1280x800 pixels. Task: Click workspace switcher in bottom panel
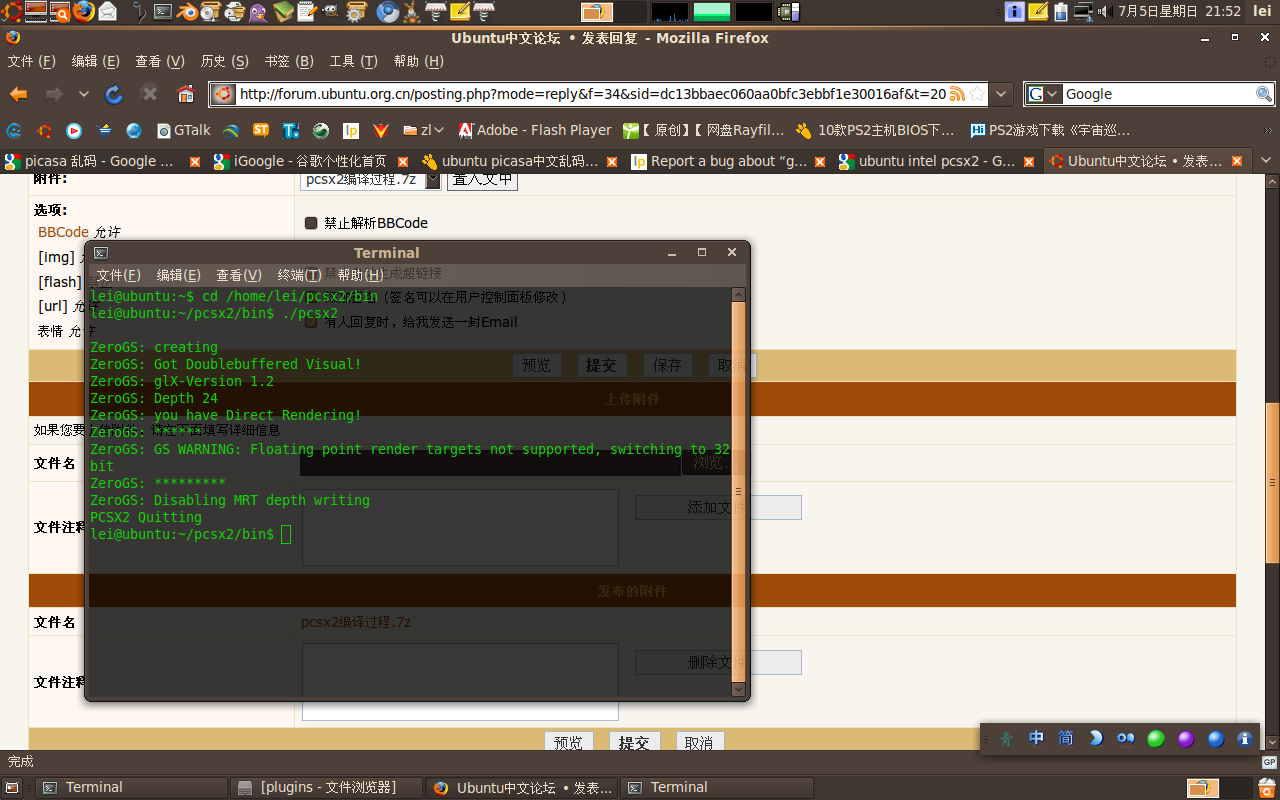(x=1219, y=788)
